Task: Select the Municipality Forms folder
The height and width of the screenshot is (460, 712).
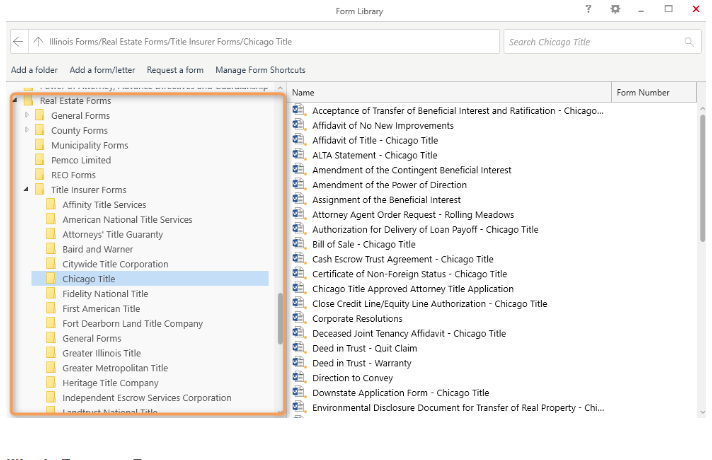Action: (x=89, y=145)
